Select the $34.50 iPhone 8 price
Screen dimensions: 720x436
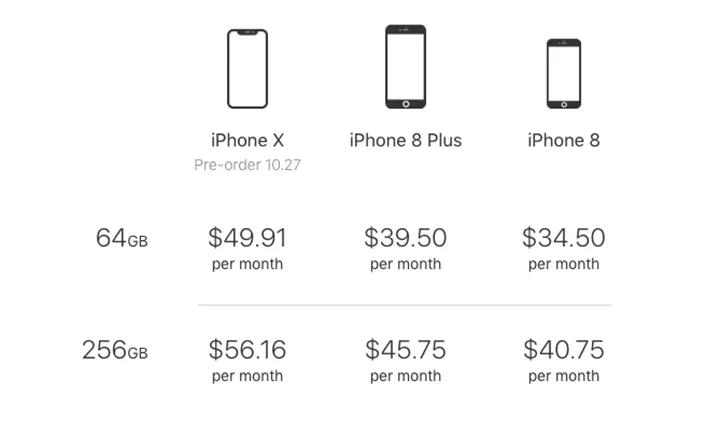[x=563, y=238]
